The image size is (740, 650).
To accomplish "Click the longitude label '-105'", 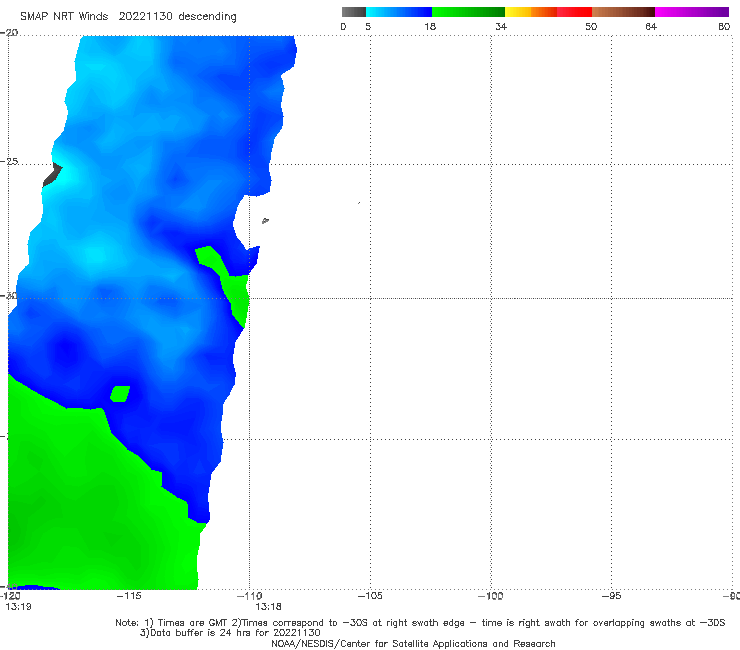I will click(370, 596).
